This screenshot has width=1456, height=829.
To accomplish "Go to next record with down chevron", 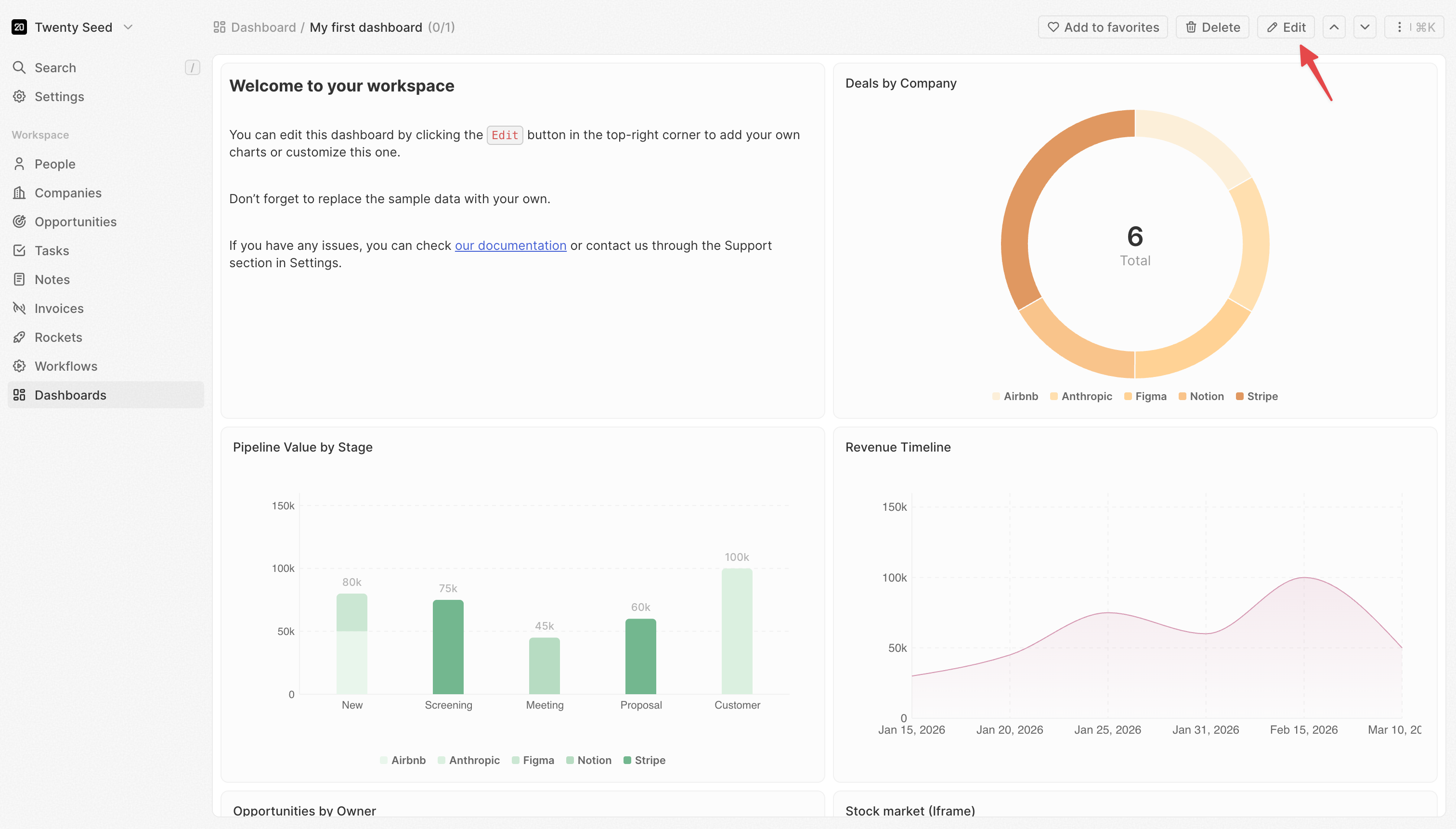I will point(1365,27).
